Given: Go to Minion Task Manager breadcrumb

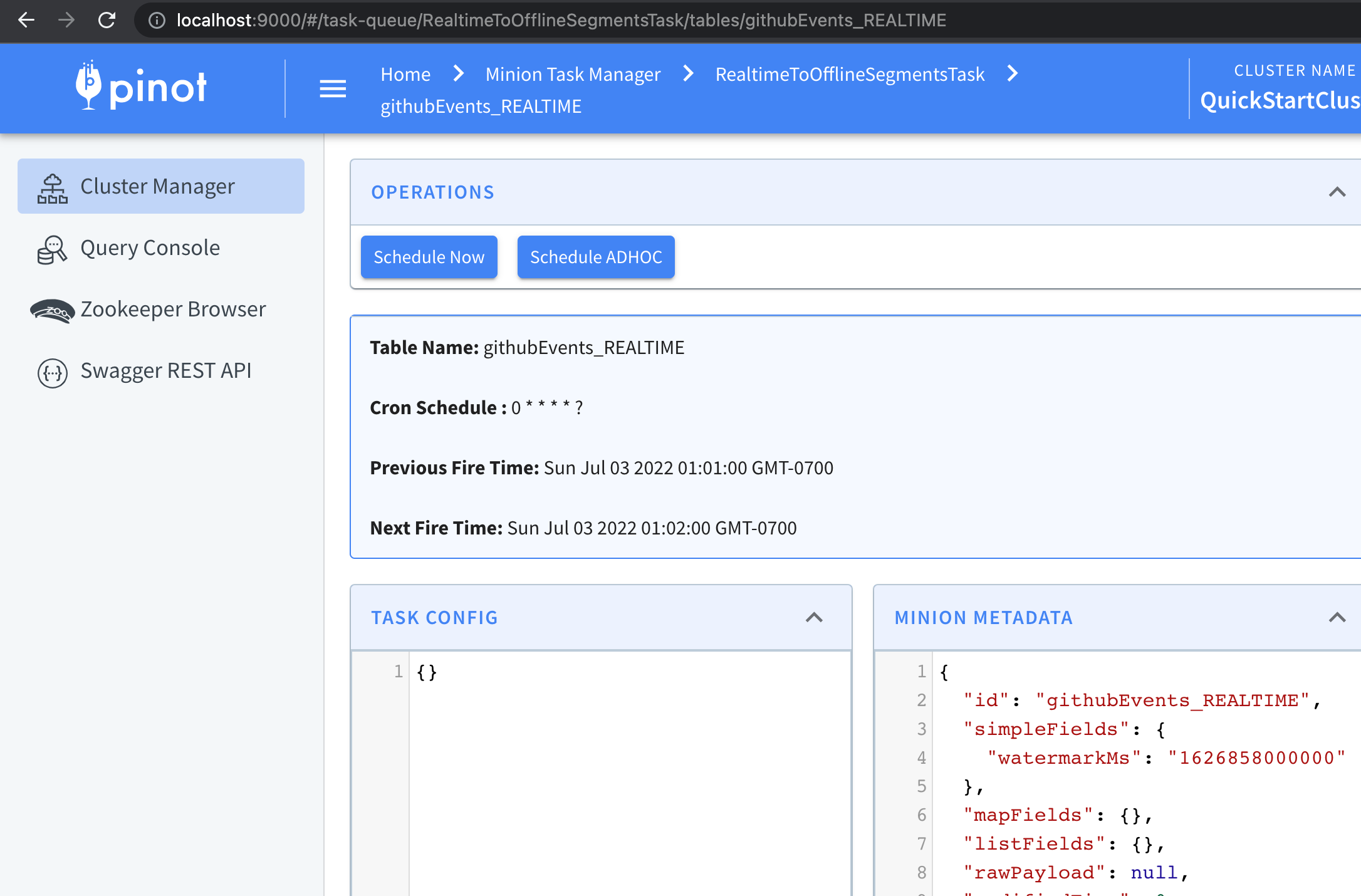Looking at the screenshot, I should click(x=573, y=74).
